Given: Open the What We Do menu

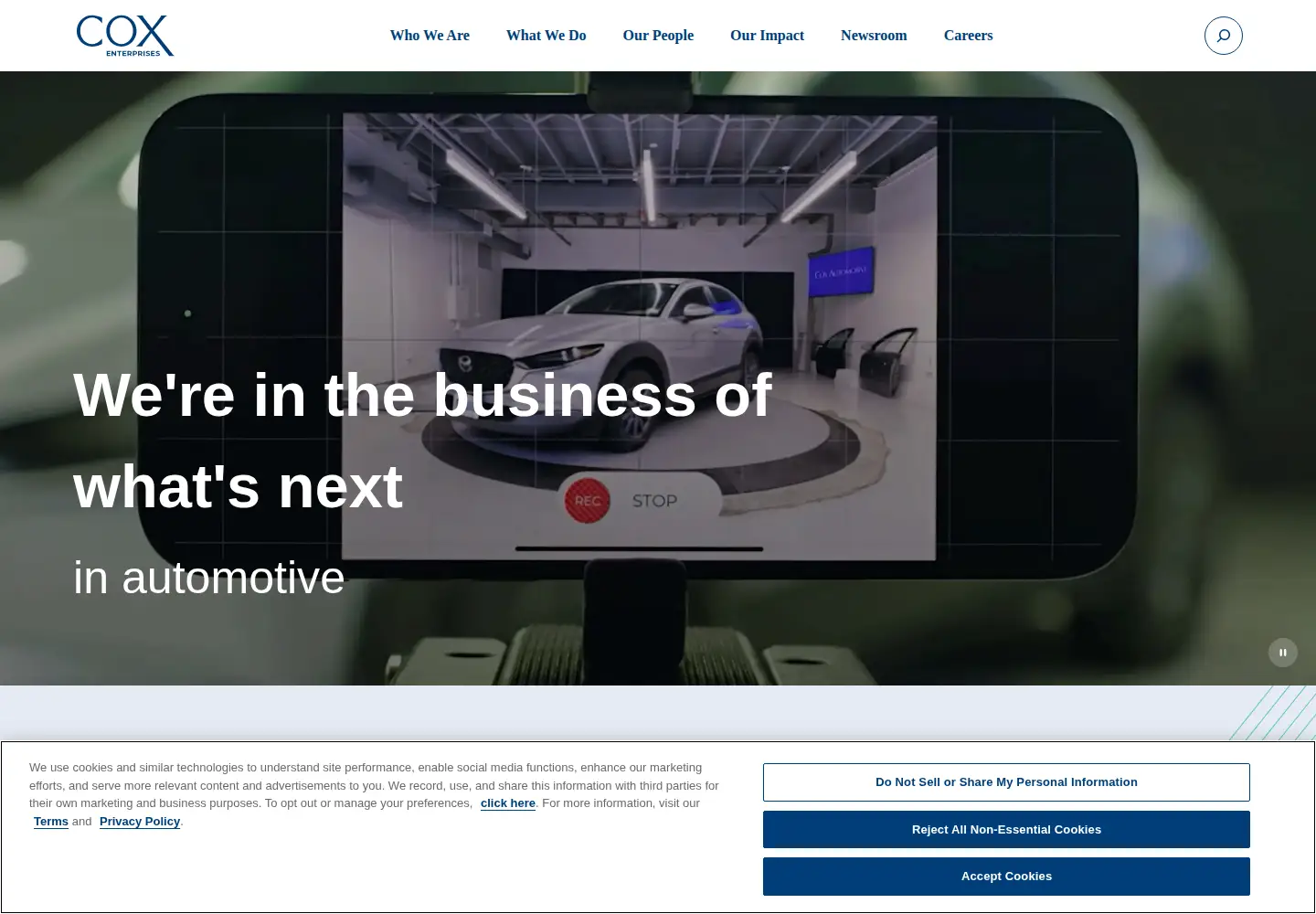Looking at the screenshot, I should (547, 36).
